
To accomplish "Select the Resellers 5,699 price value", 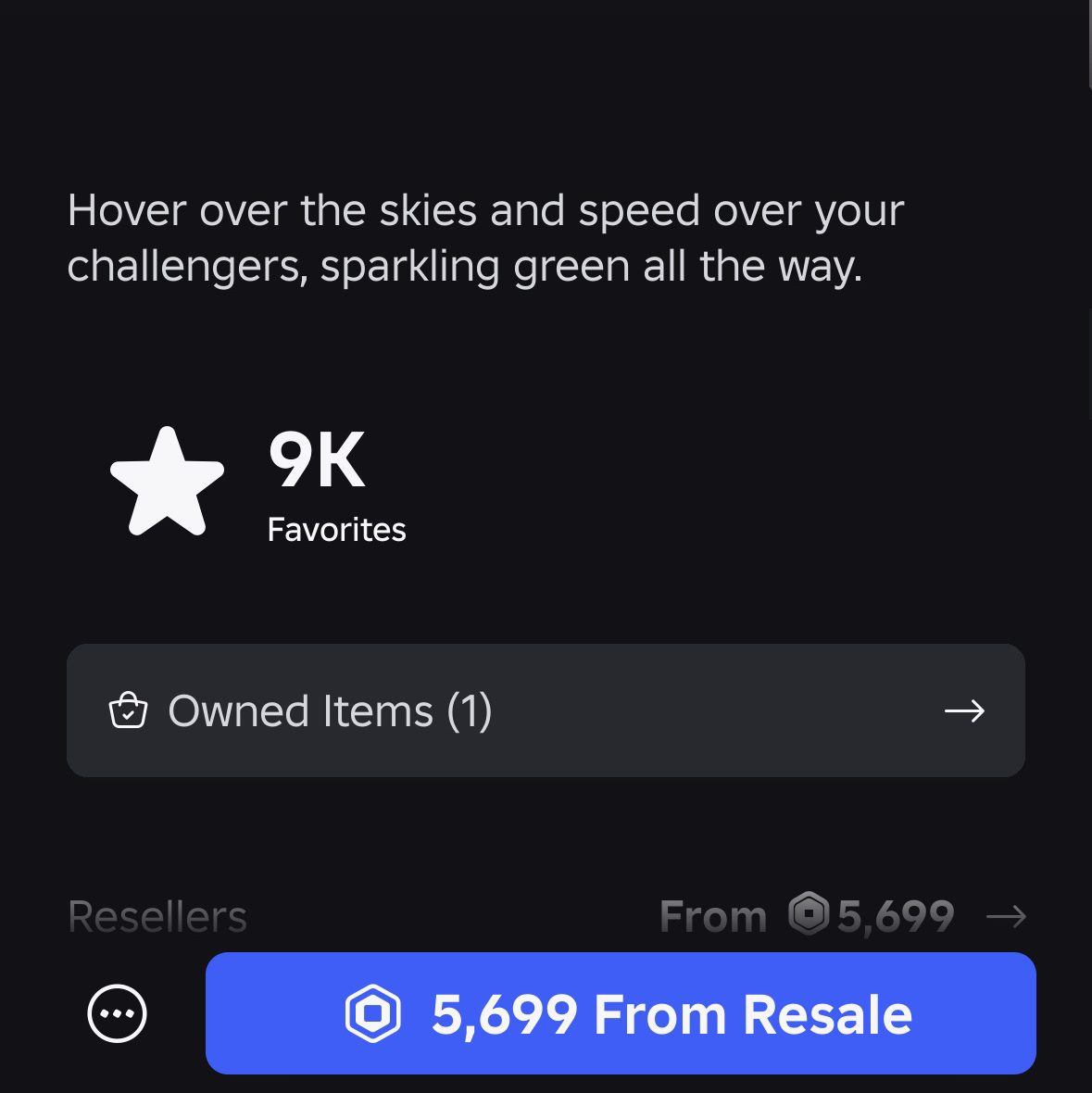I will 896,917.
